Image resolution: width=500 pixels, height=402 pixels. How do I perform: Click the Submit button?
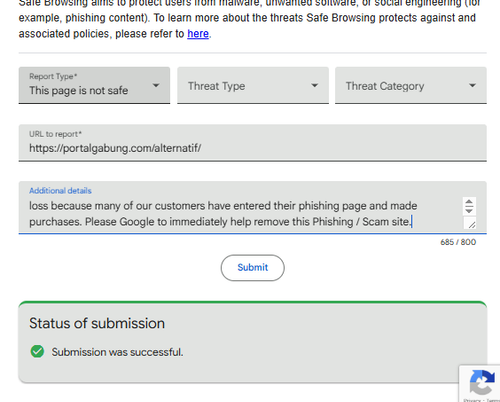[253, 268]
